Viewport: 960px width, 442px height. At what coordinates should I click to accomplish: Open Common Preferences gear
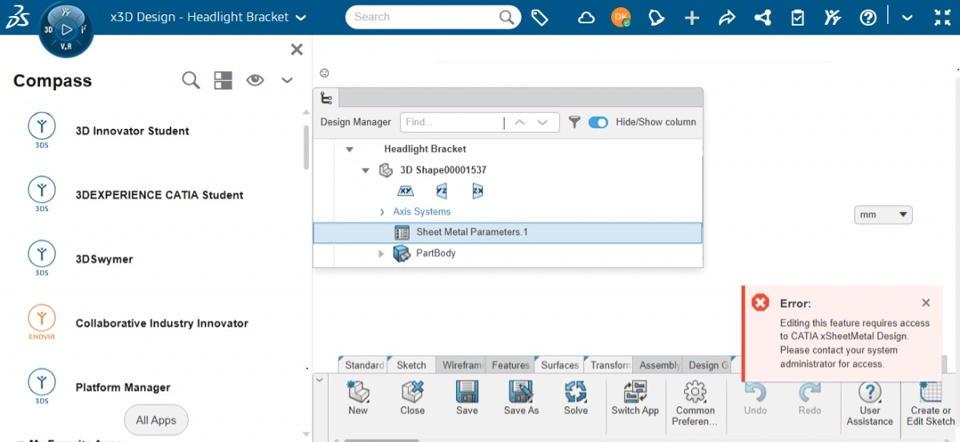click(x=695, y=403)
